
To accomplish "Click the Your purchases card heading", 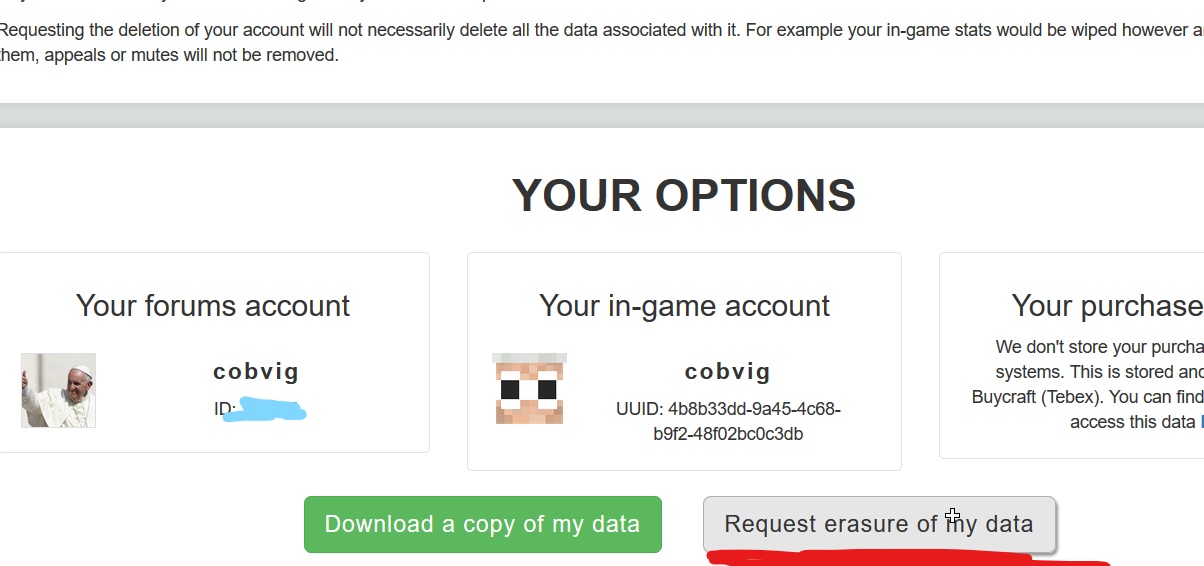I will [x=1107, y=306].
